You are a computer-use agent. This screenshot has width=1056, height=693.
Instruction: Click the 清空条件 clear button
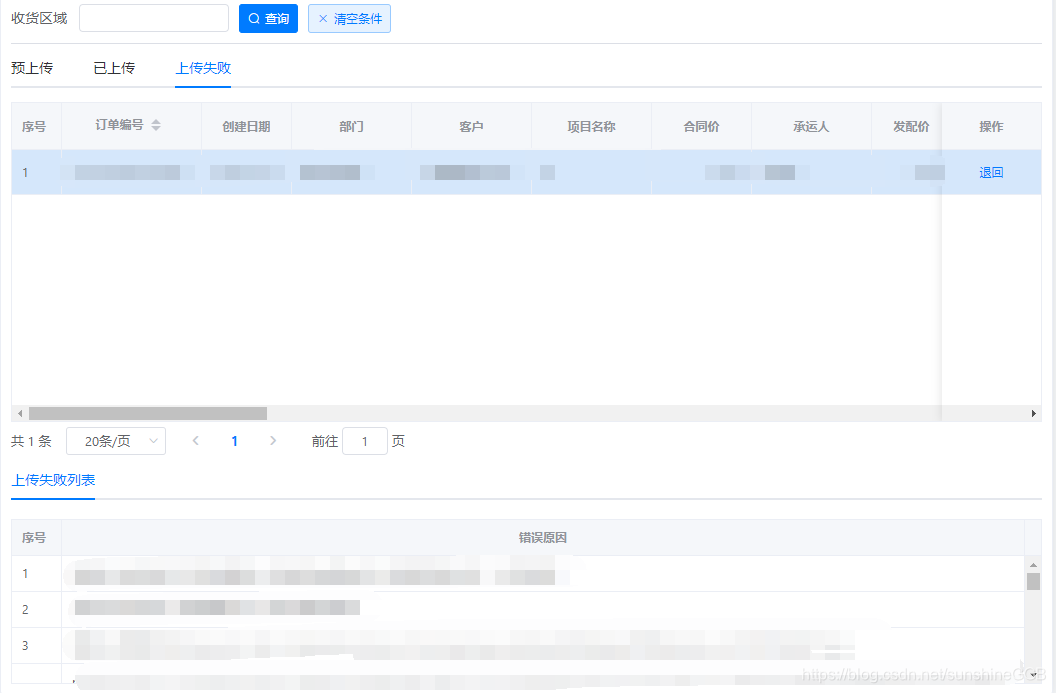coord(350,19)
